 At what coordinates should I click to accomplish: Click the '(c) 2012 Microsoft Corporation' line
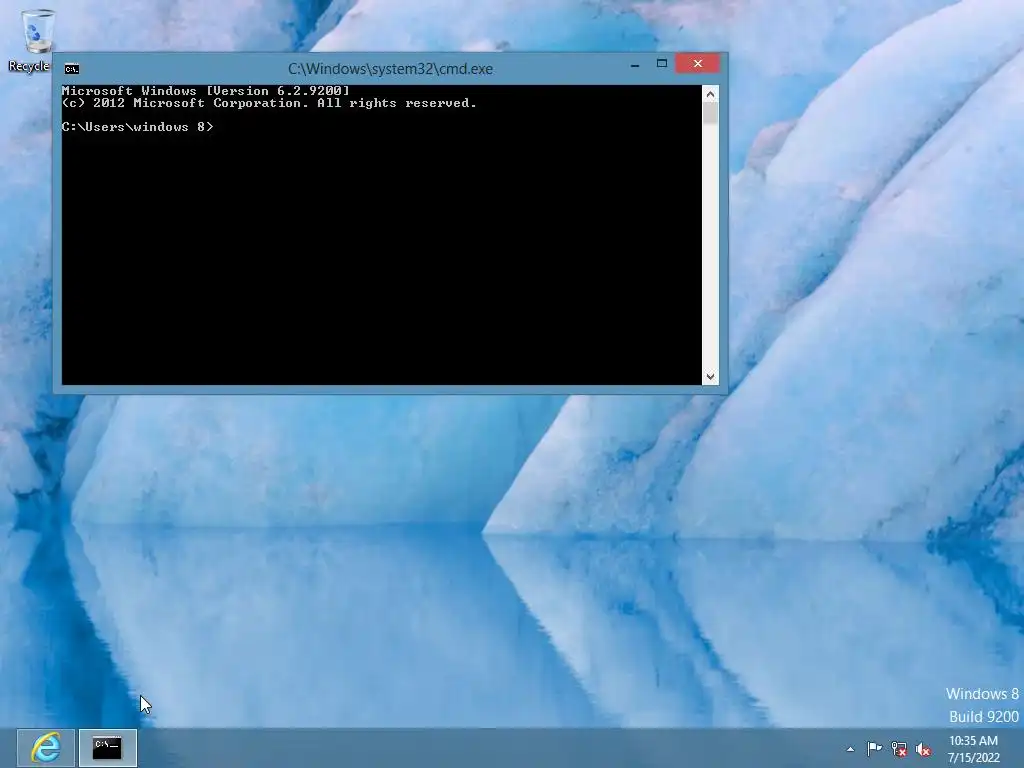pos(269,103)
